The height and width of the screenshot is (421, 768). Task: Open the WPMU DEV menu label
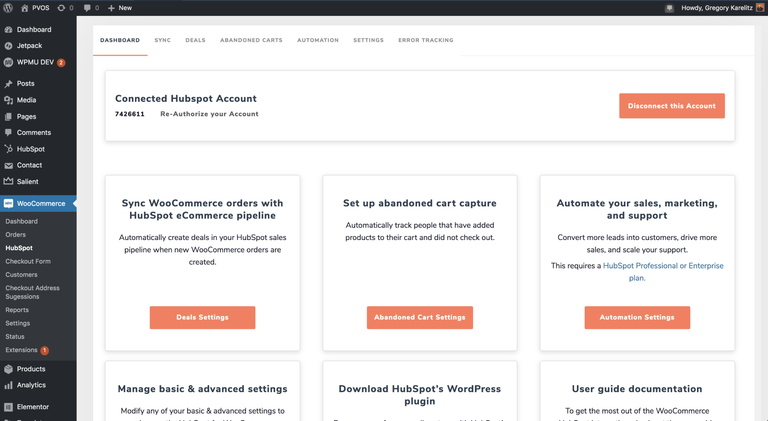(35, 62)
